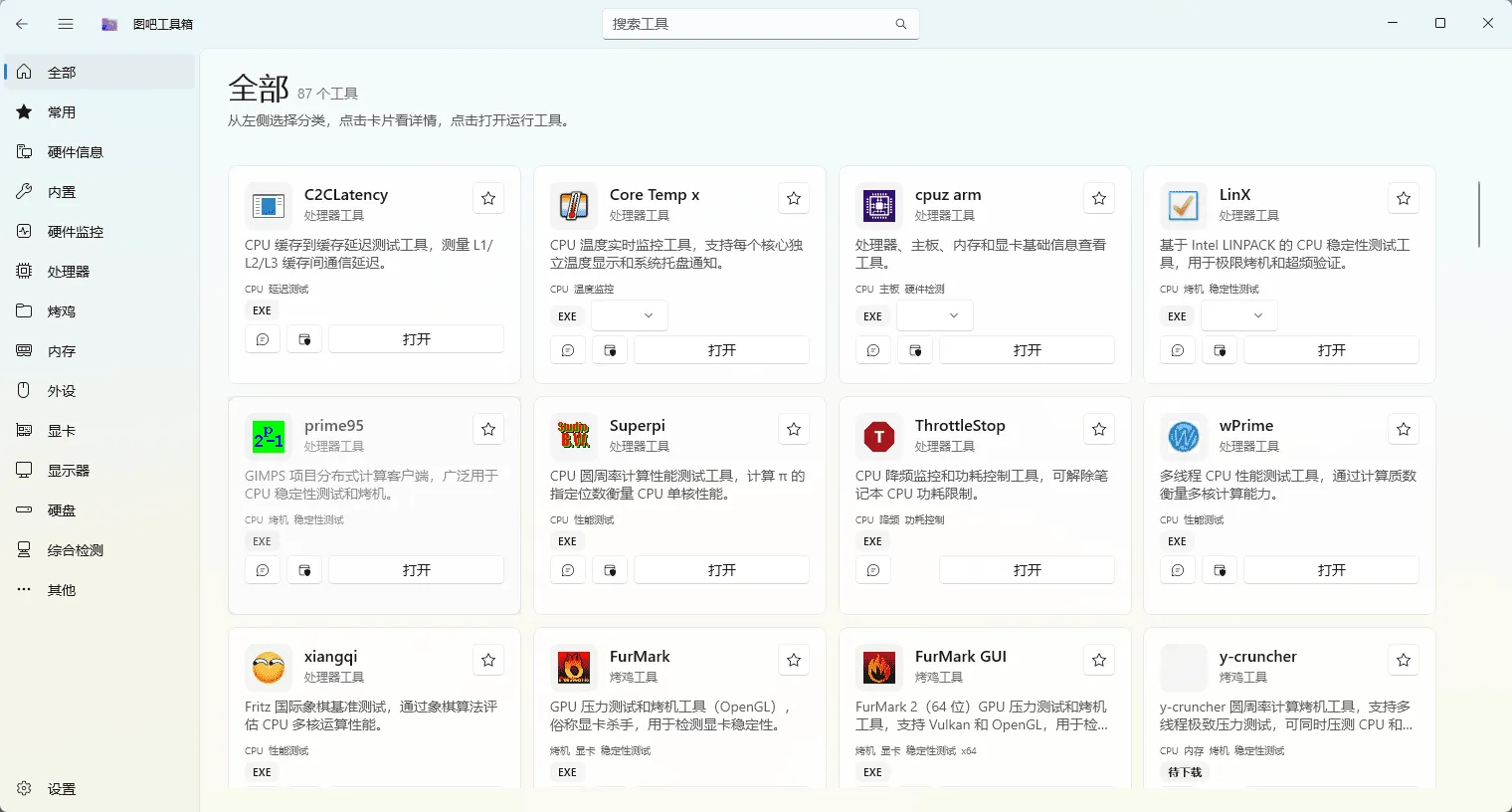This screenshot has width=1512, height=812.
Task: Click the x64 tag on FurMark GUI
Action: pos(969,751)
